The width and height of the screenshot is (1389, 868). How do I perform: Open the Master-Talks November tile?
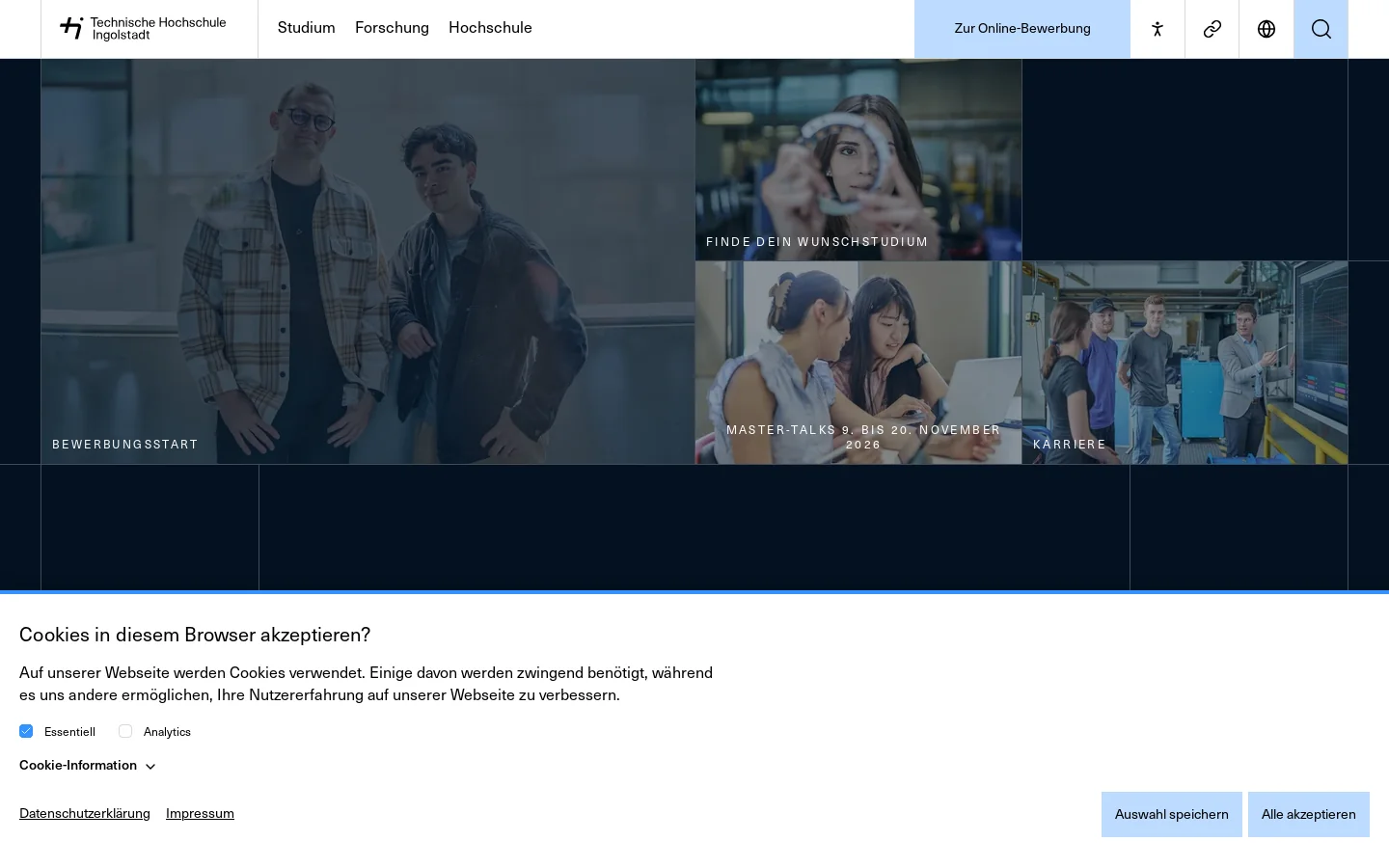point(858,363)
